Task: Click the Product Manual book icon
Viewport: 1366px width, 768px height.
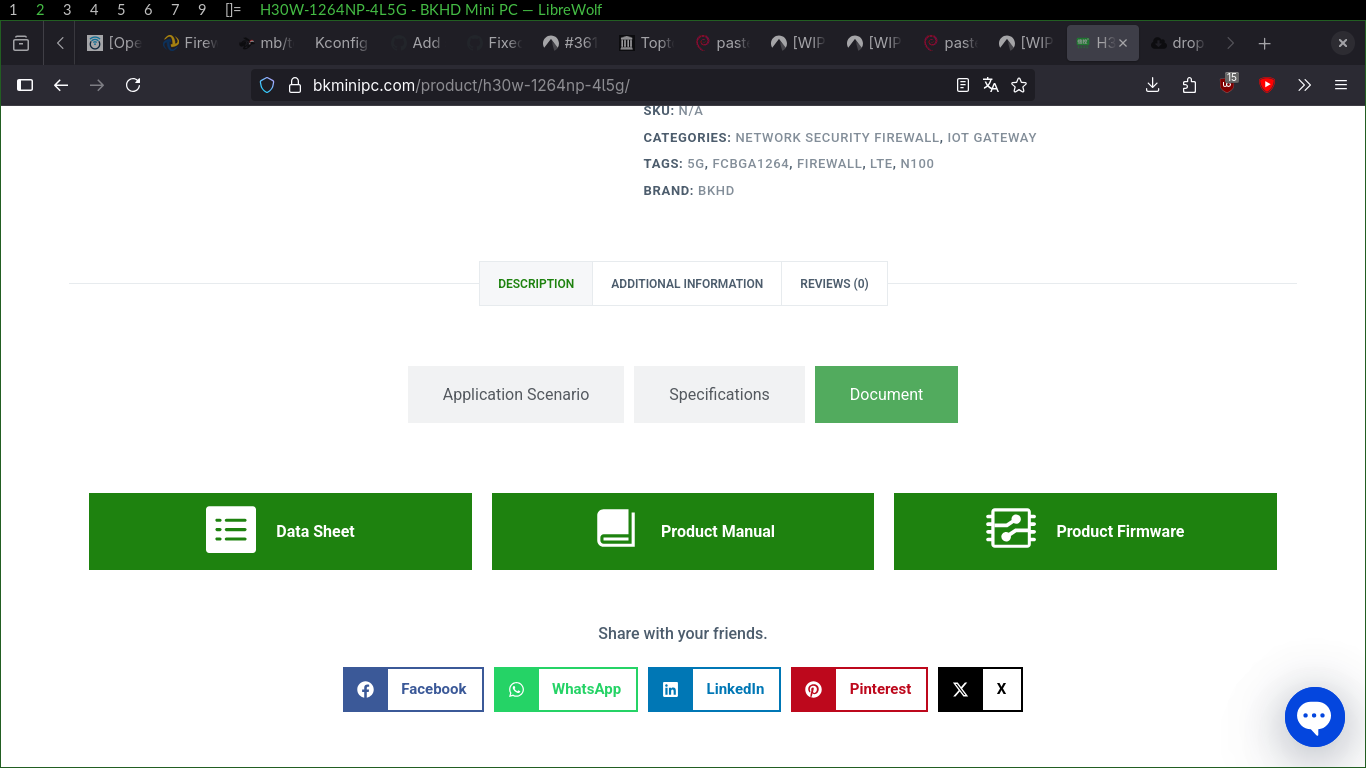Action: 616,529
